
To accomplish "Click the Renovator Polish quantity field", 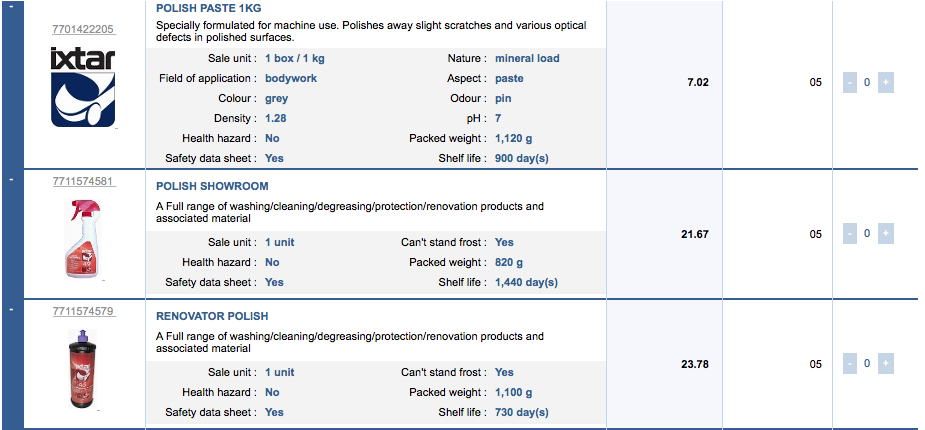I will (x=867, y=363).
